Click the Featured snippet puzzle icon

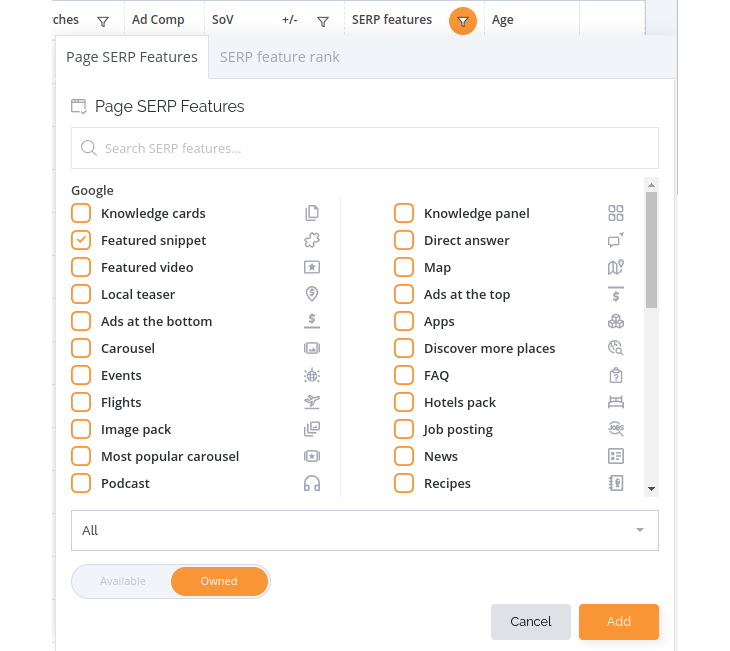pyautogui.click(x=312, y=240)
